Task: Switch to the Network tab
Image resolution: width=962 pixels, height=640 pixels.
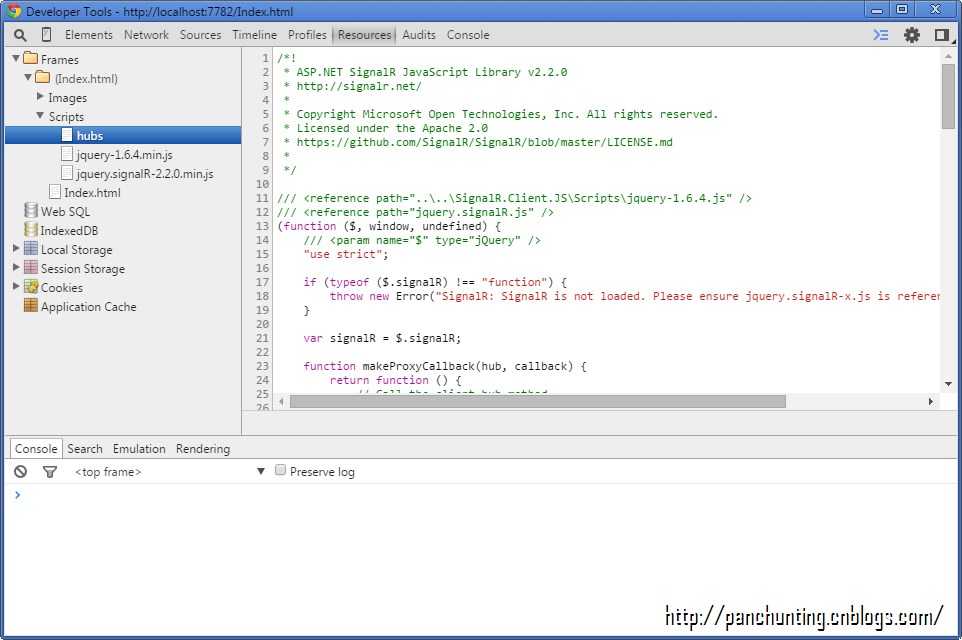Action: click(146, 35)
